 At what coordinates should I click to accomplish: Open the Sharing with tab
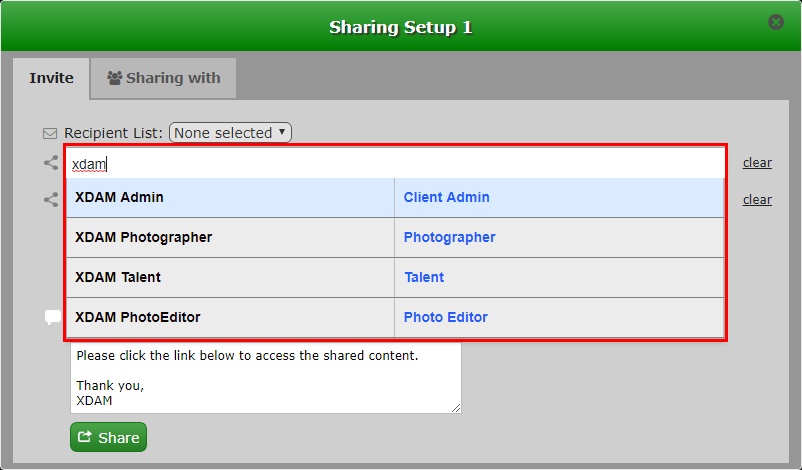163,78
